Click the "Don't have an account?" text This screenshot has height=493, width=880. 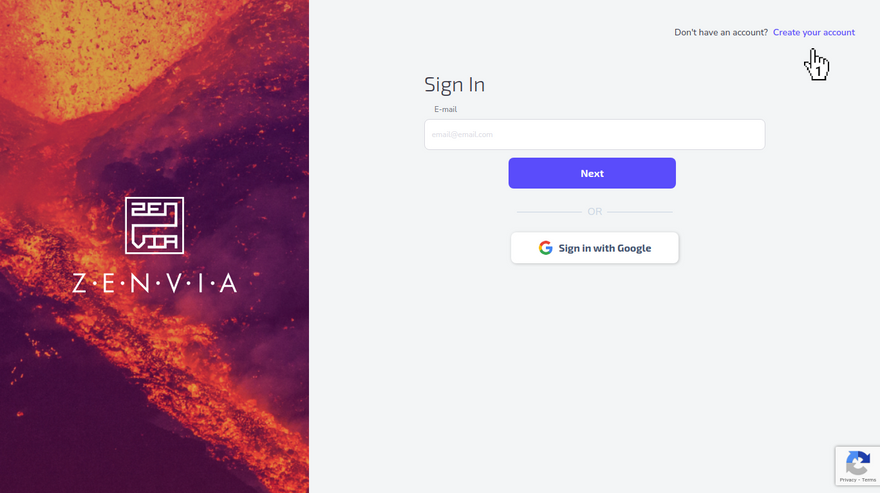(x=721, y=33)
